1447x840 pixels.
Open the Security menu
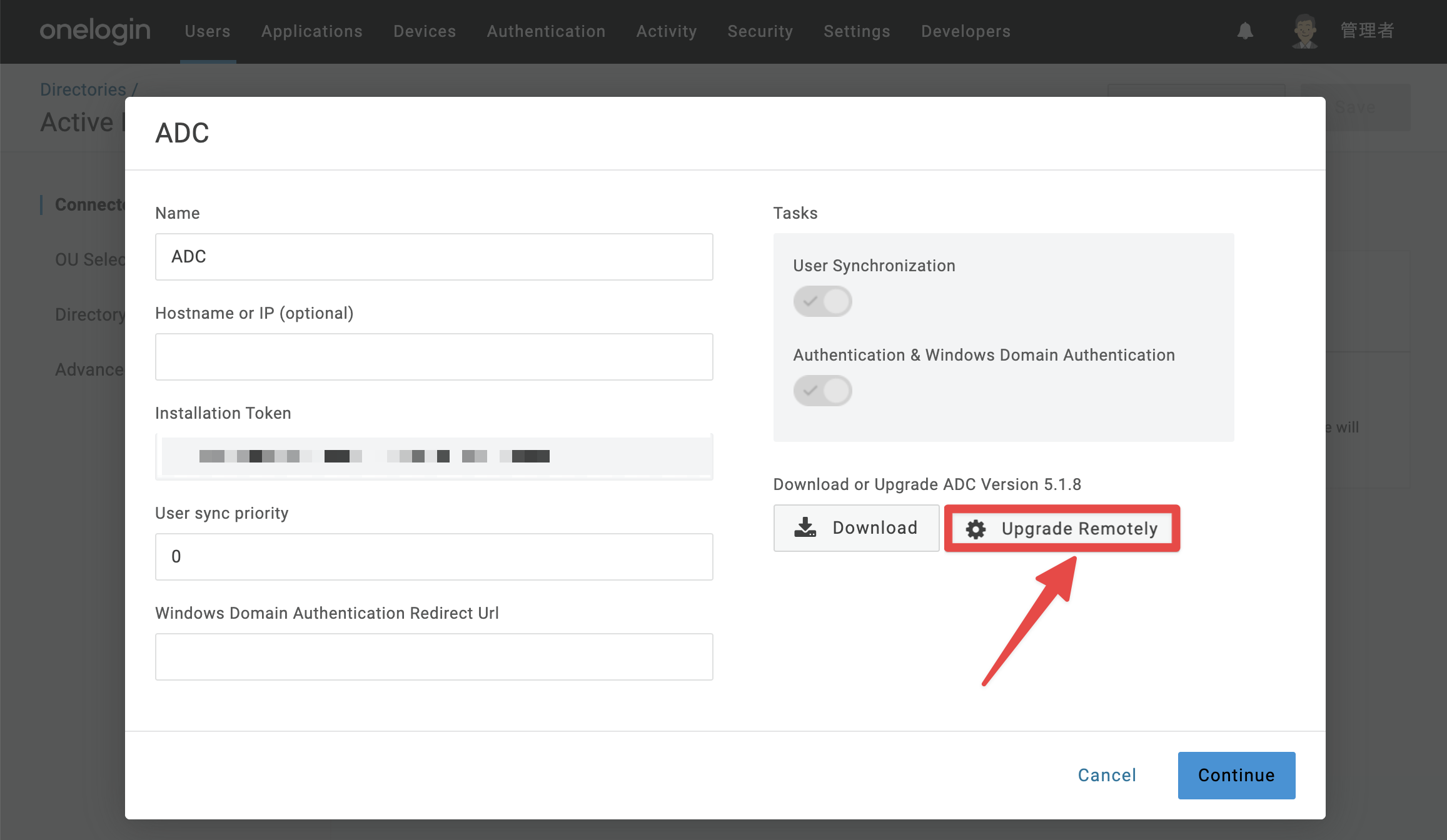[x=760, y=31]
